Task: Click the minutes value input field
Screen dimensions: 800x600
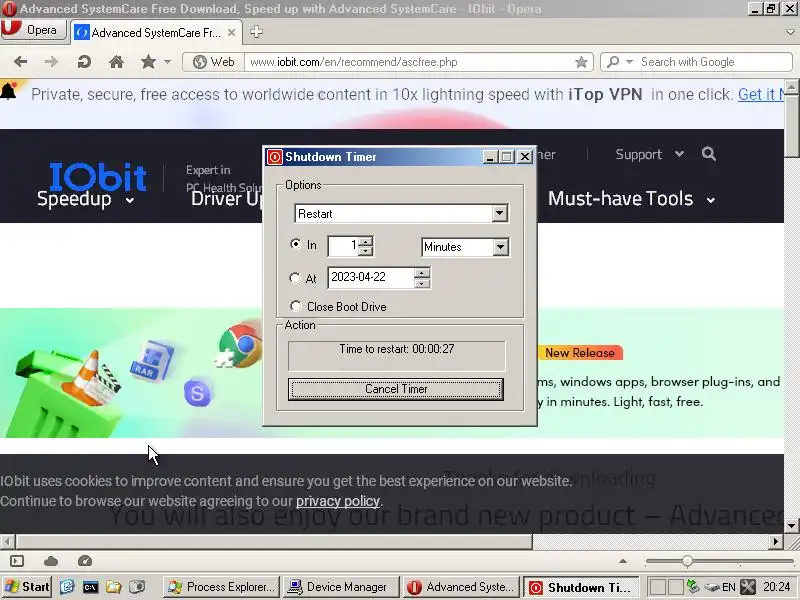Action: point(343,246)
